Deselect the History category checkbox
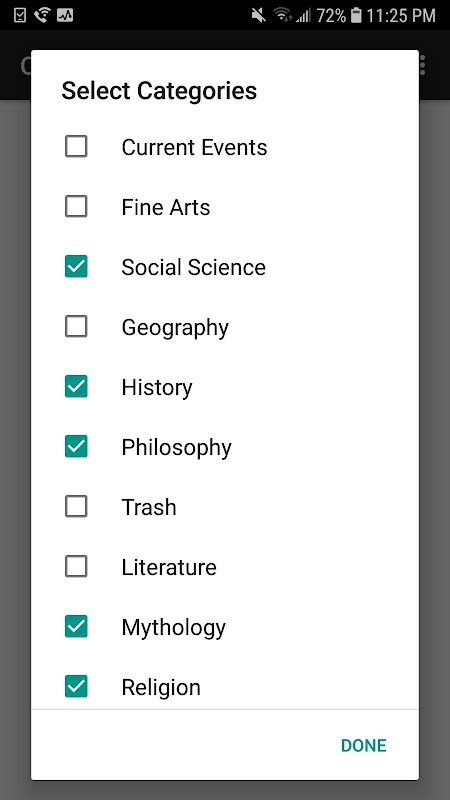The height and width of the screenshot is (800, 450). [x=76, y=387]
